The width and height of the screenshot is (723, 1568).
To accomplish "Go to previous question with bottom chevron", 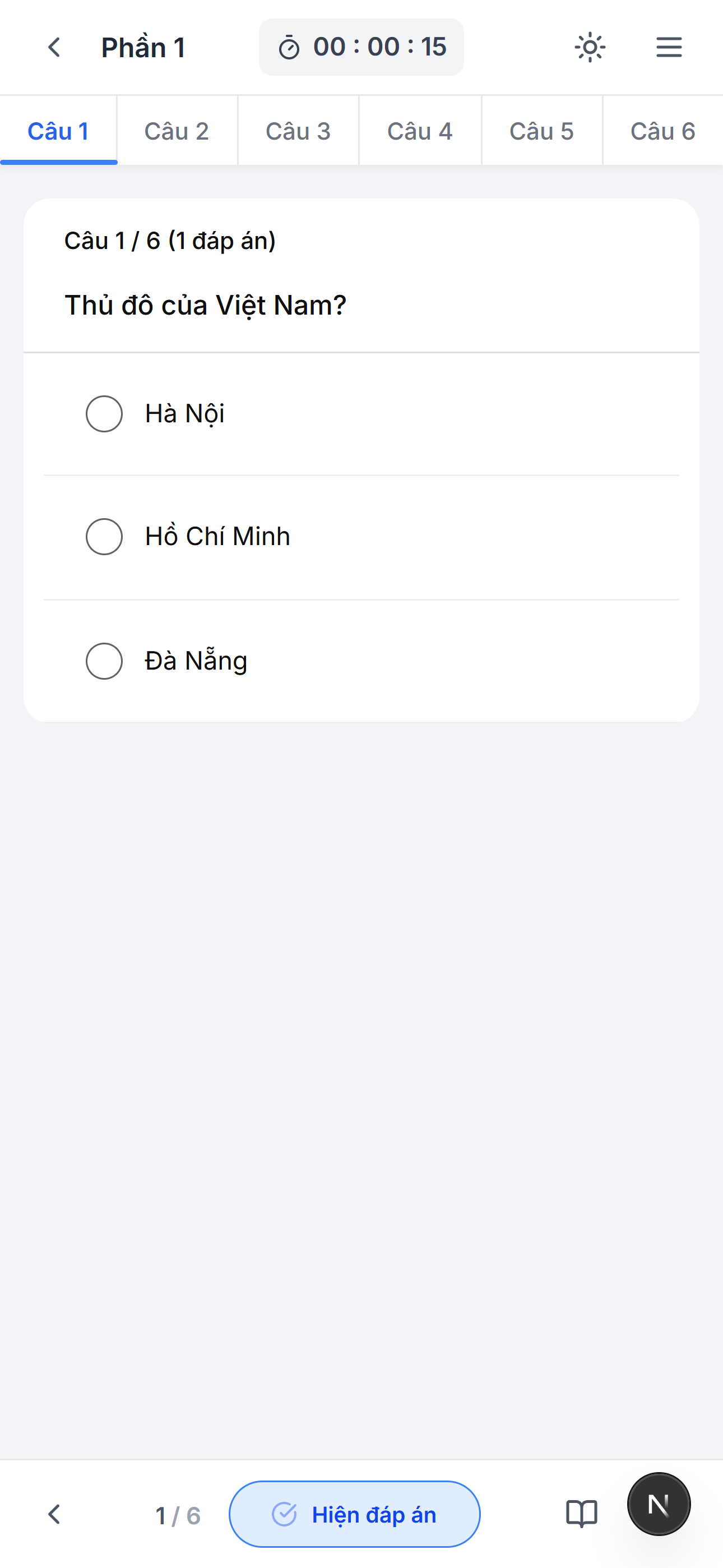I will point(54,1514).
